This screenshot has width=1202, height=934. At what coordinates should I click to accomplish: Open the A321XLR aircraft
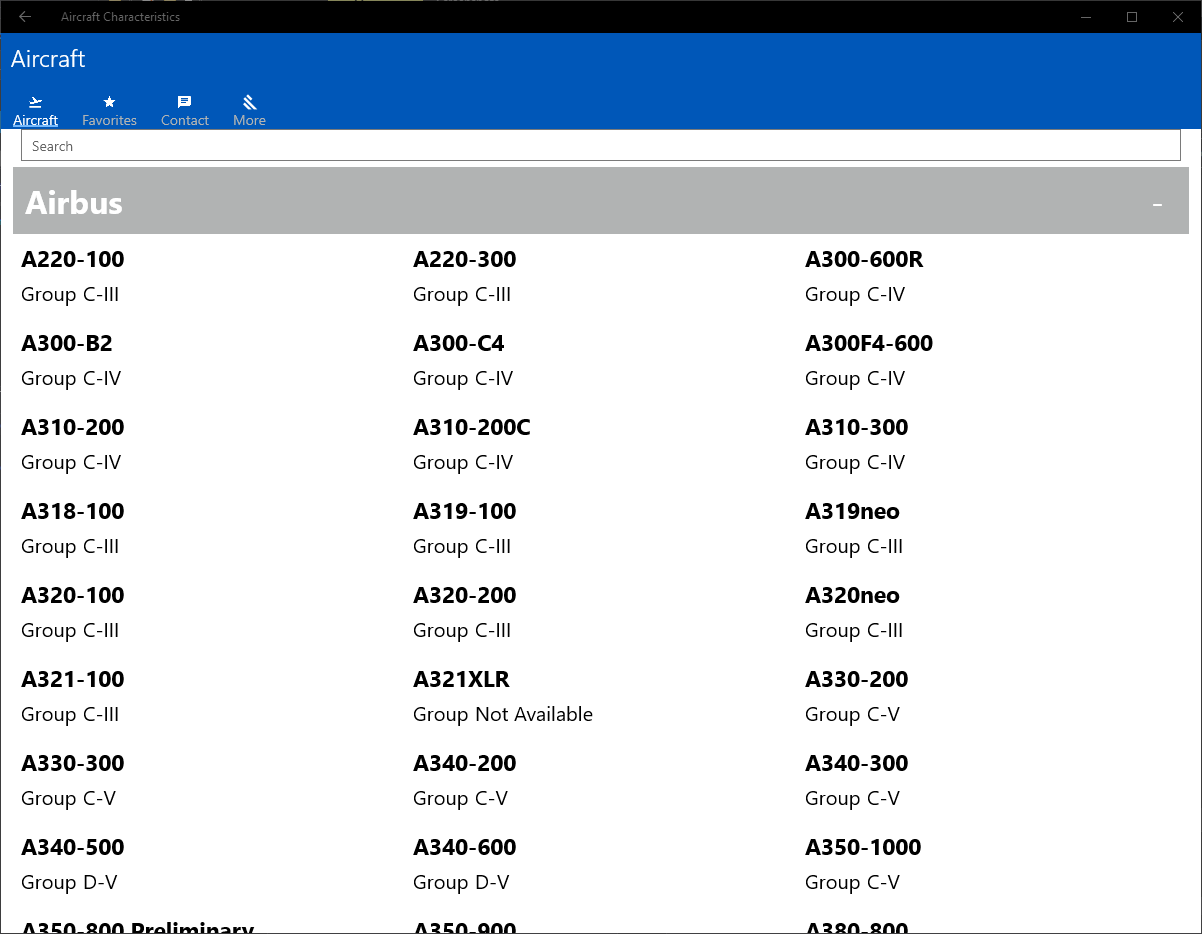[x=461, y=680]
